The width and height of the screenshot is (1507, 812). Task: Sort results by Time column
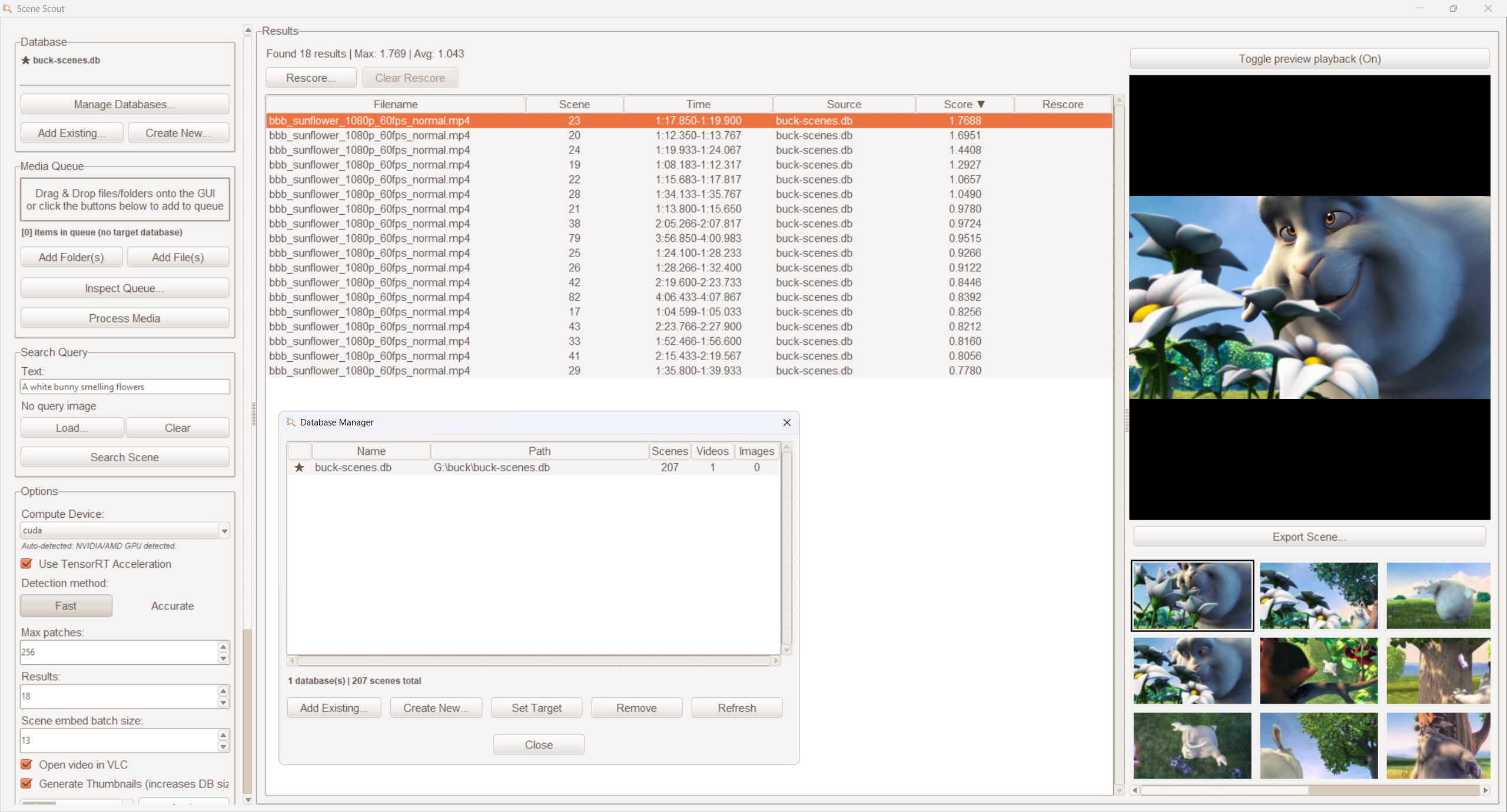point(698,104)
